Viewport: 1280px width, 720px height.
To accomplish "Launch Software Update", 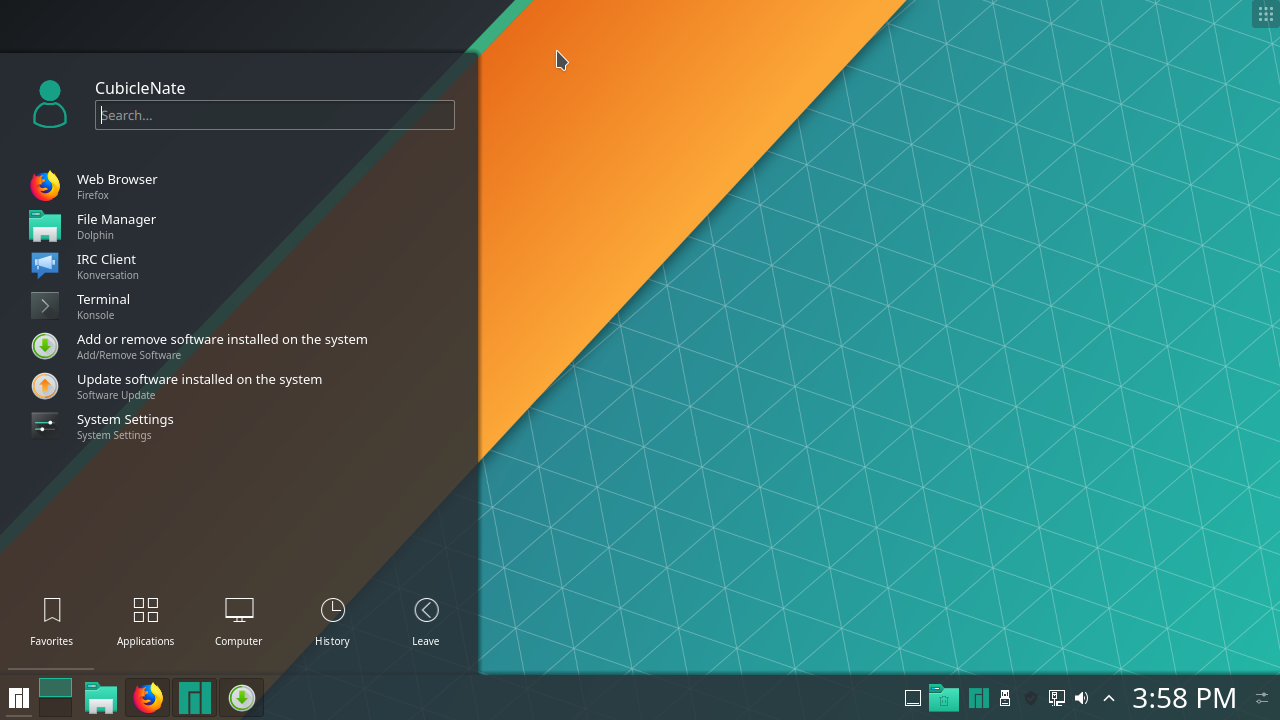I will point(199,386).
